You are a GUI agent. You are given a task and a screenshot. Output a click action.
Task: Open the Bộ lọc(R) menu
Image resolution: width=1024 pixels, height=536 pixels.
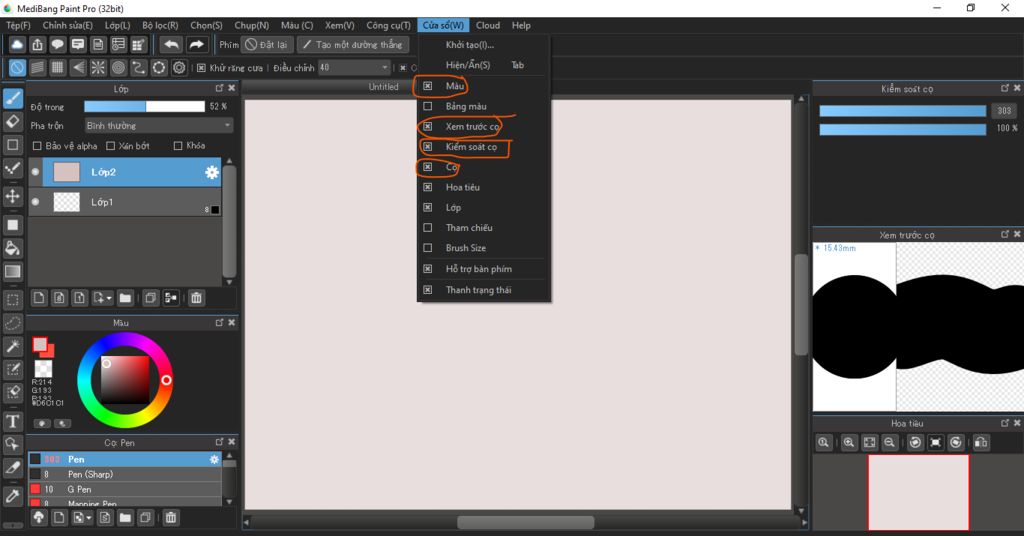coord(160,25)
